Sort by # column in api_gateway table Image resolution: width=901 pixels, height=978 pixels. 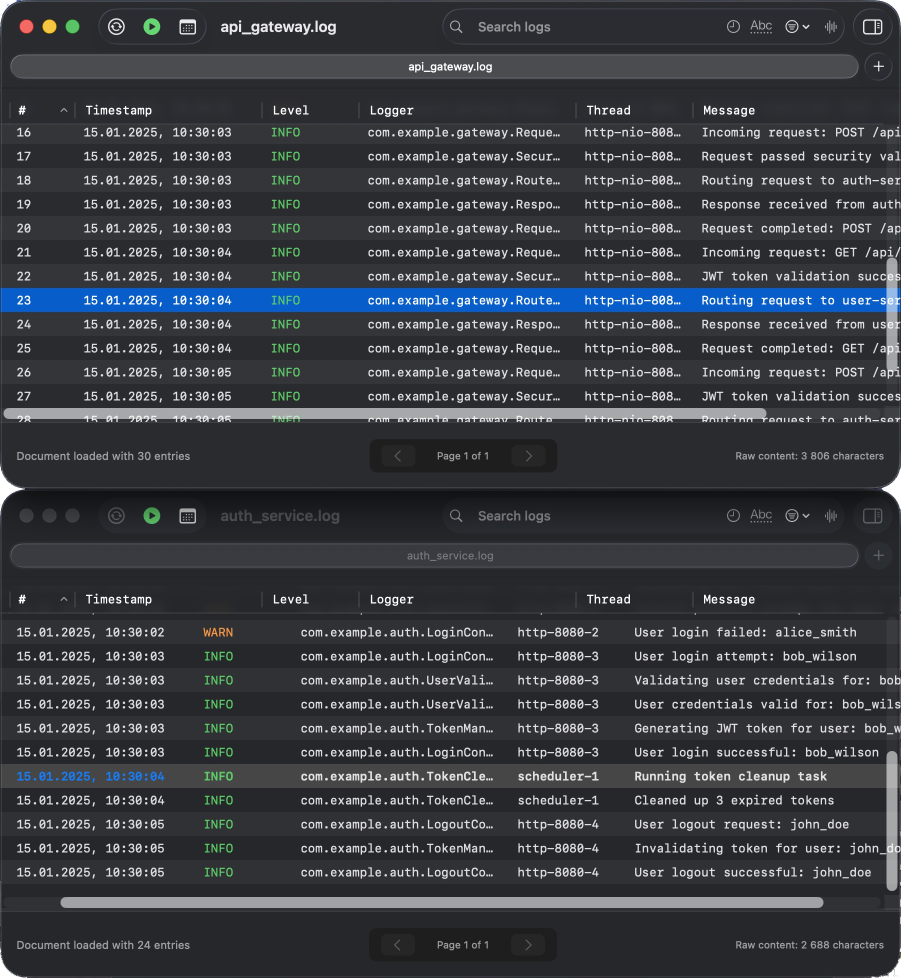coord(40,110)
